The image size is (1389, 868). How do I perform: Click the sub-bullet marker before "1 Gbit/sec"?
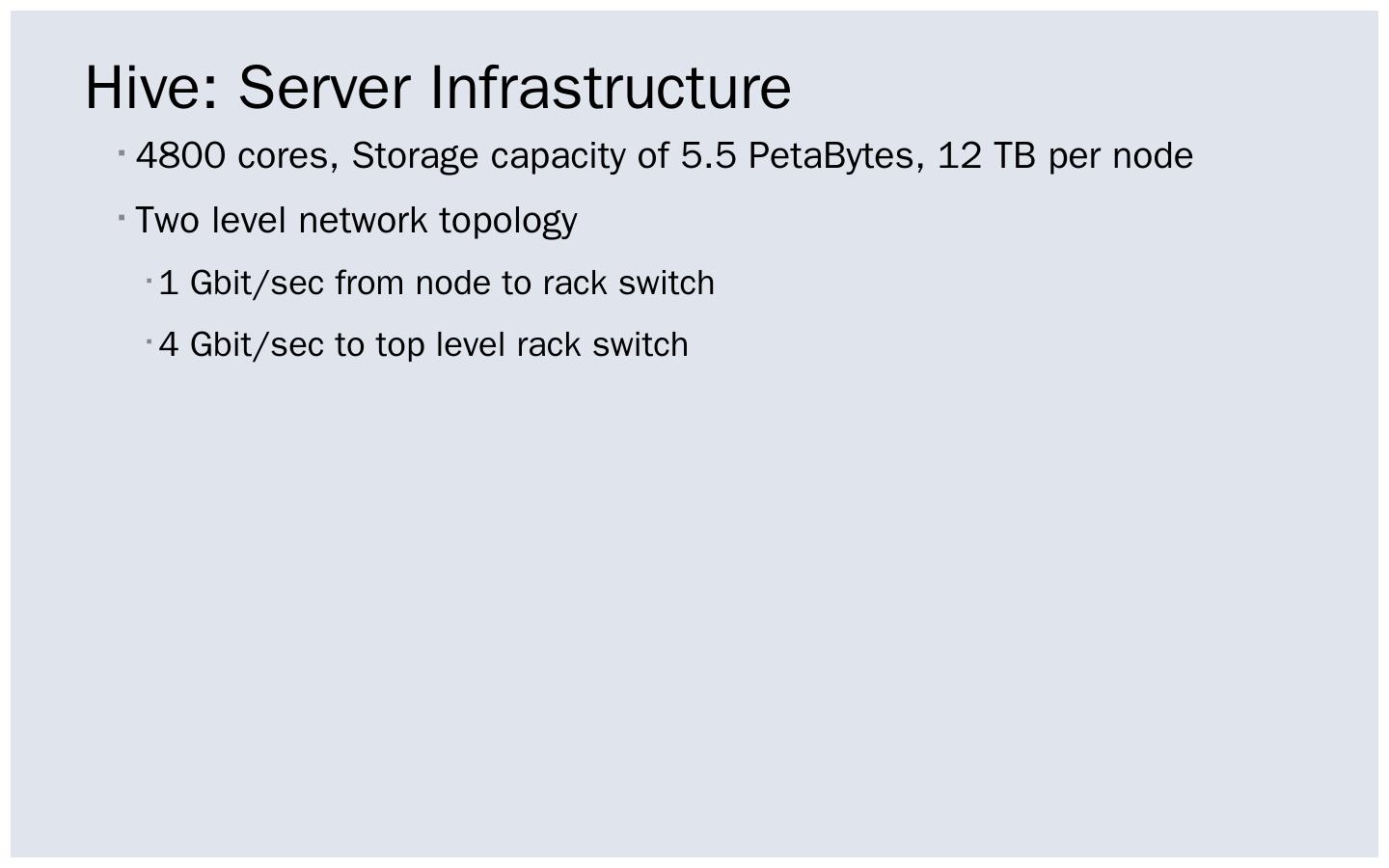click(x=150, y=281)
